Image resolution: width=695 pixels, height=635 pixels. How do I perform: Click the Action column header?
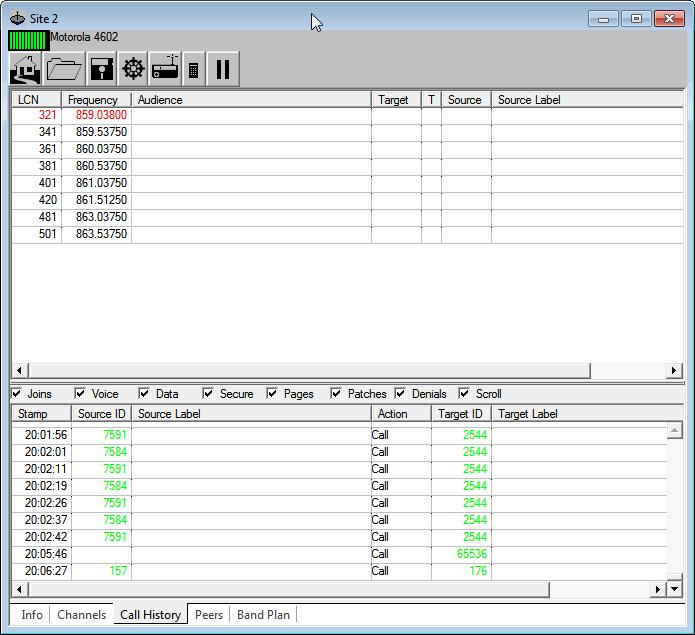[x=401, y=414]
